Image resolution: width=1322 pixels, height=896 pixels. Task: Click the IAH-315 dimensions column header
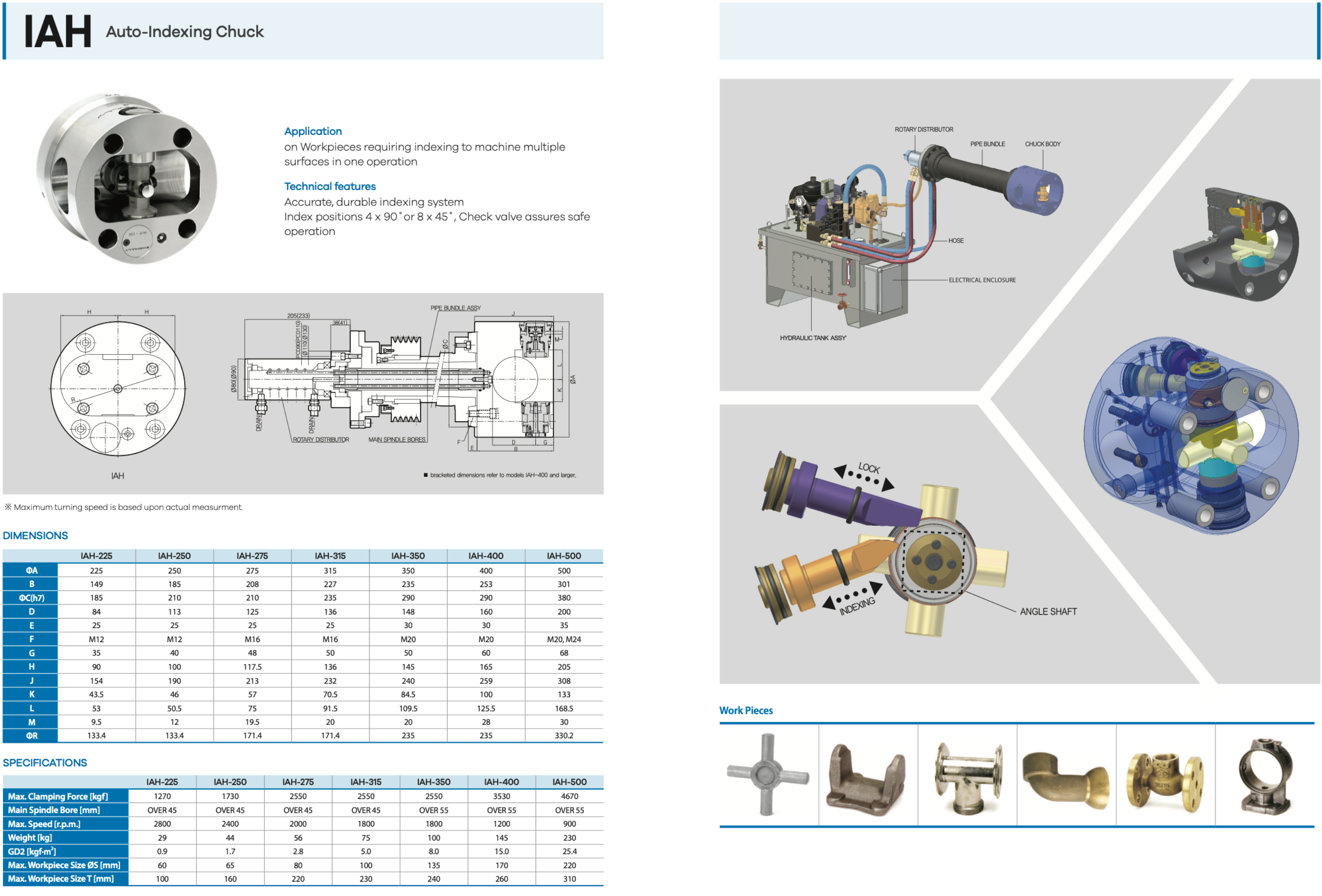click(330, 556)
